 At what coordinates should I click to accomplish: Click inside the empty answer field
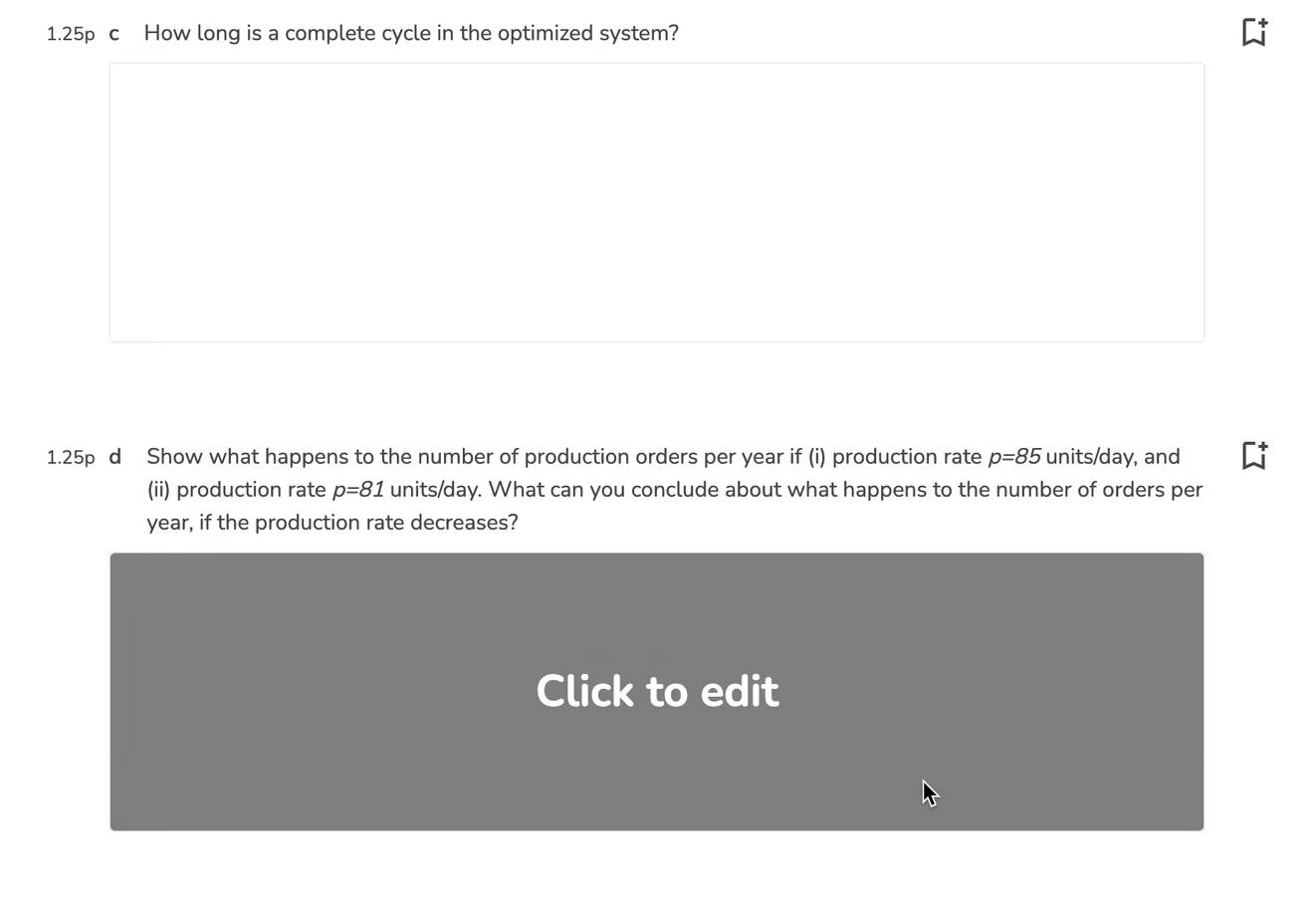tap(657, 199)
